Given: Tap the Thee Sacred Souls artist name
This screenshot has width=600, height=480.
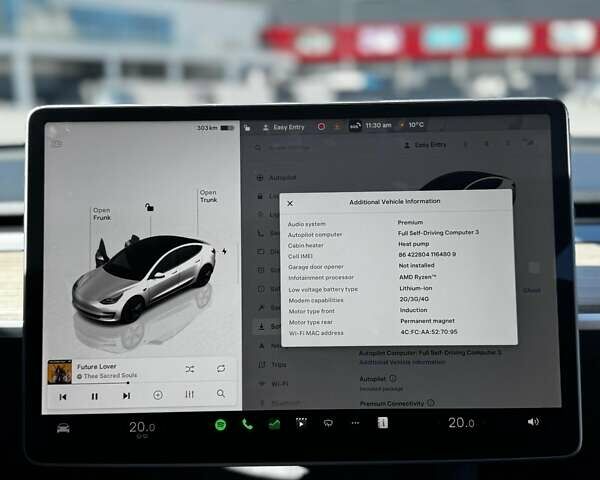Looking at the screenshot, I should click(x=110, y=376).
